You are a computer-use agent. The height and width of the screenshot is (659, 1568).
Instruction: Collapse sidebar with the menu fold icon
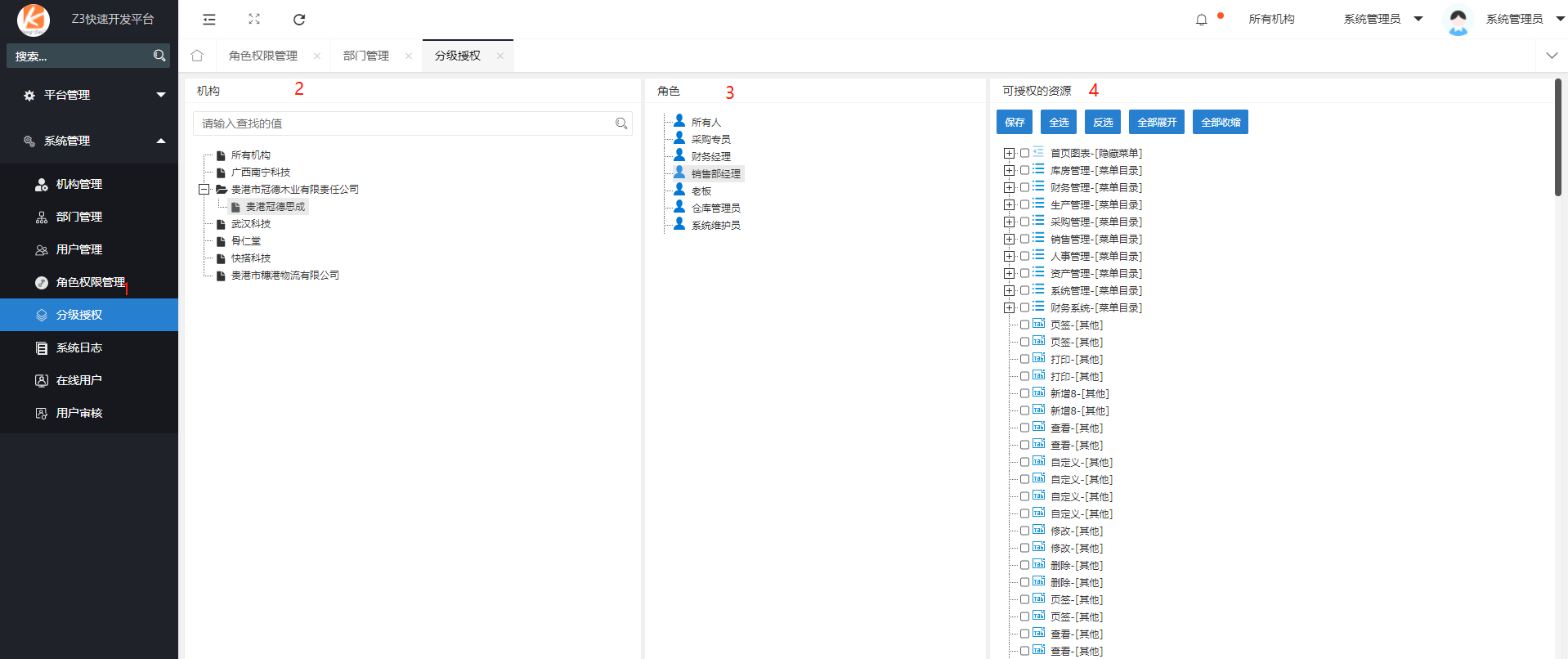click(x=209, y=20)
